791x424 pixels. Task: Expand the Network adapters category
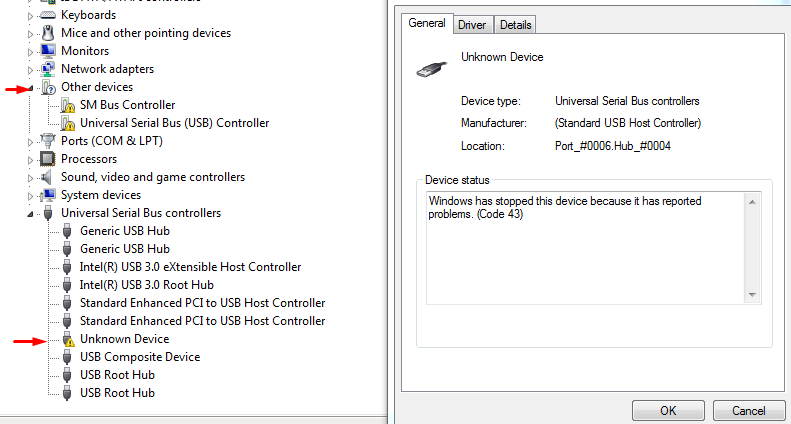click(32, 69)
